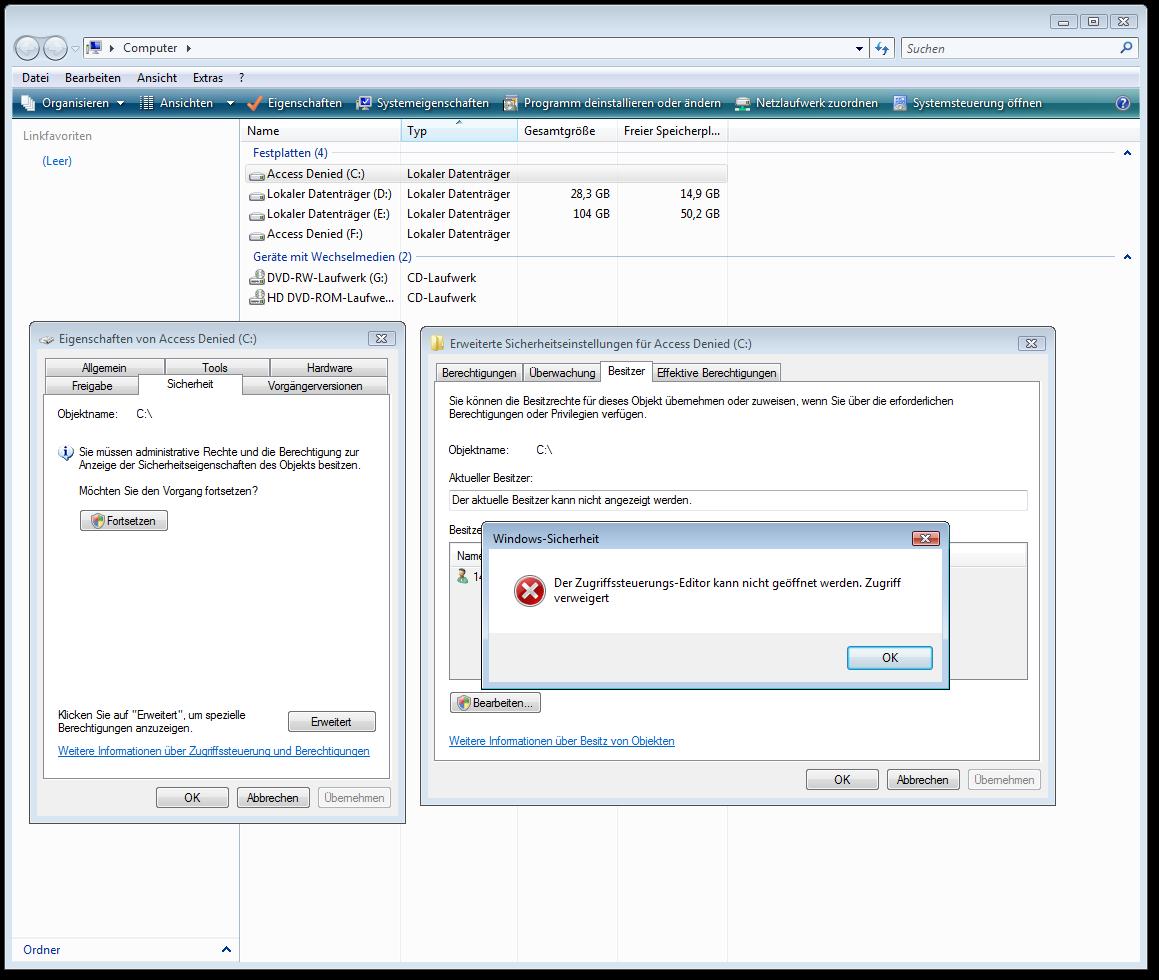Switch to the Hardware tab
Viewport: 1159px width, 980px height.
[x=329, y=367]
